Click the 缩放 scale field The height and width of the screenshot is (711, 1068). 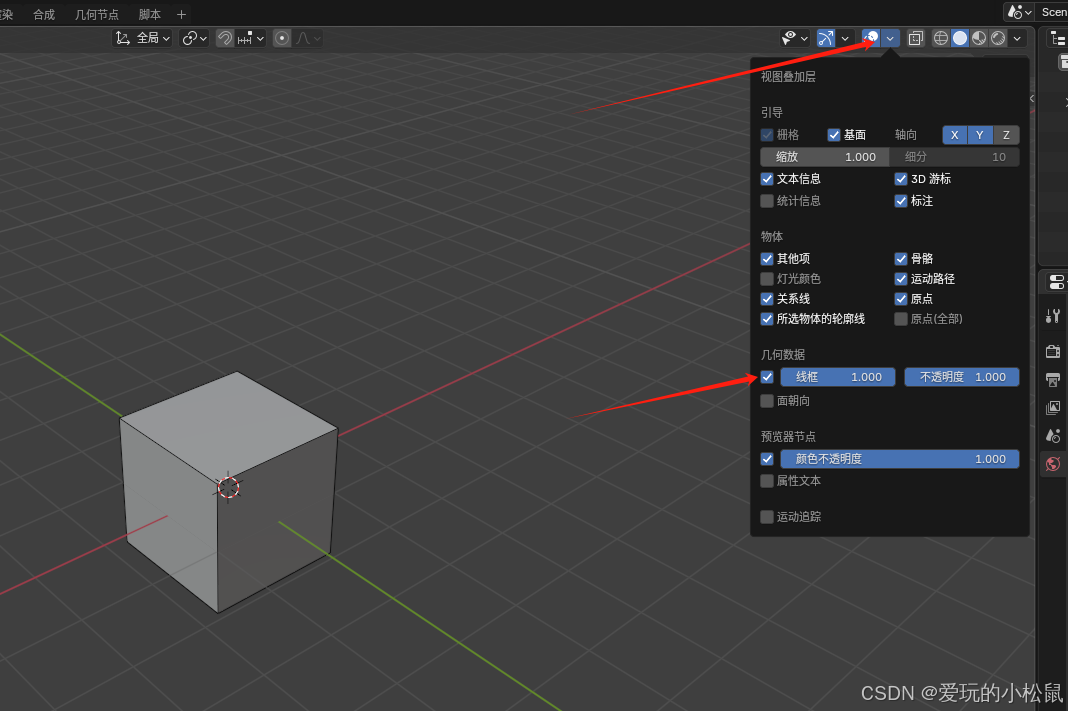pyautogui.click(x=825, y=157)
